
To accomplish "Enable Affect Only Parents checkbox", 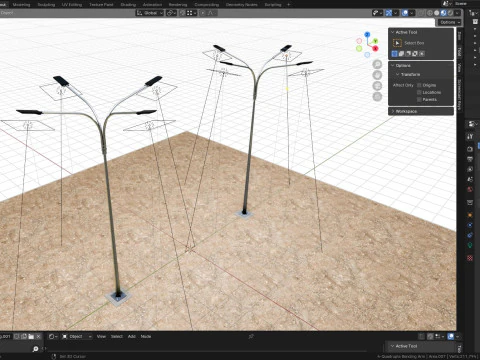I will tap(419, 100).
